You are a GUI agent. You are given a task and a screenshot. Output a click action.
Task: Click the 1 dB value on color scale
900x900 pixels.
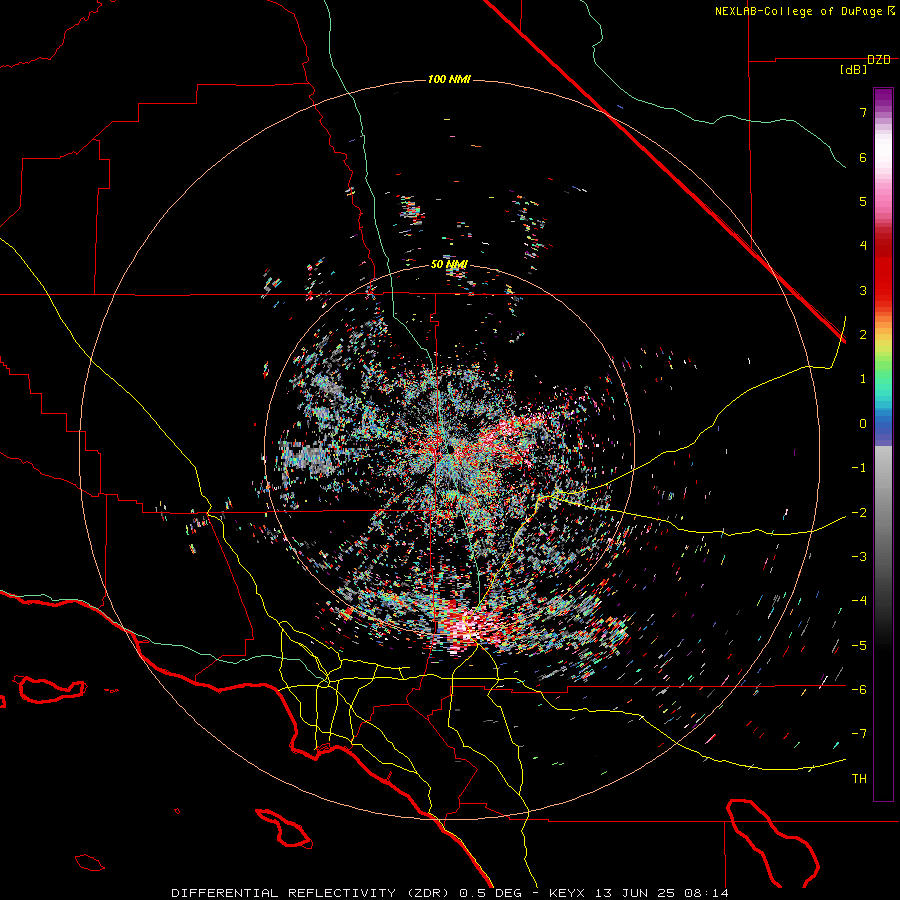(863, 379)
